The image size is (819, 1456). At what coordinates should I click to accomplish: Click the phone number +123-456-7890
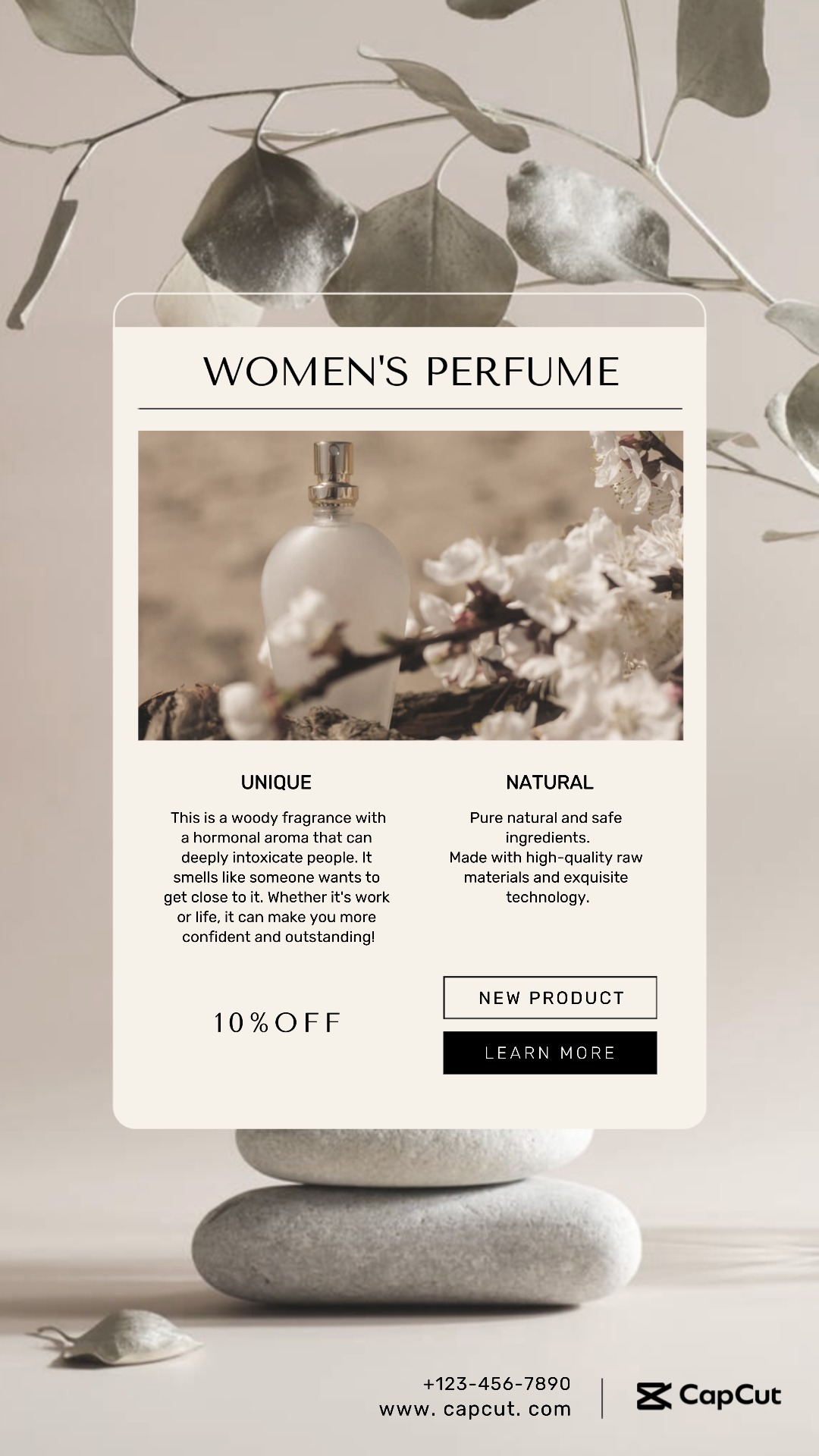497,1384
